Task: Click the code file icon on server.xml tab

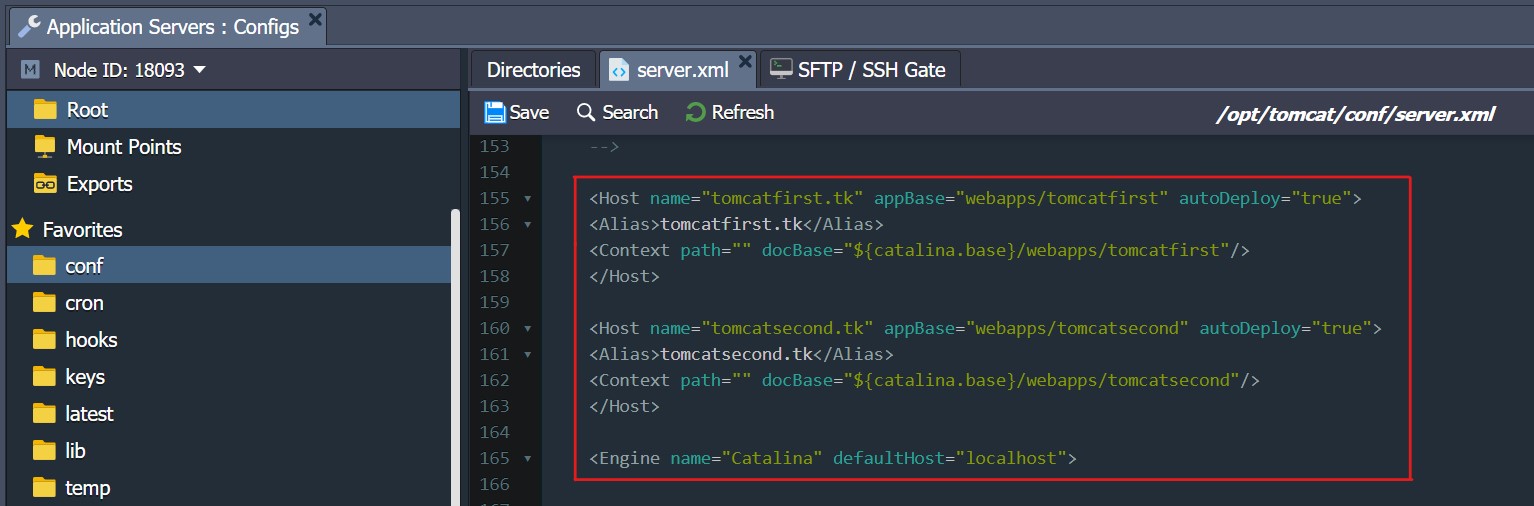Action: click(619, 70)
